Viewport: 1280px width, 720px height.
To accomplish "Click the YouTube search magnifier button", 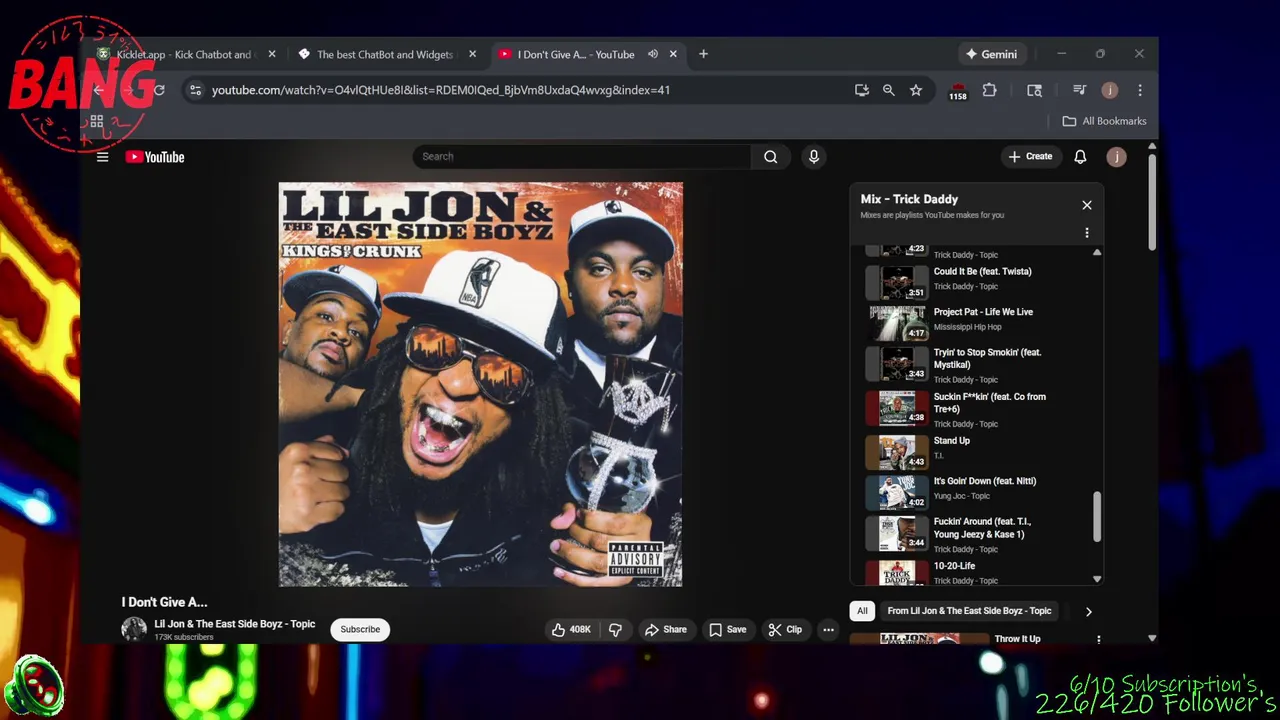I will click(770, 156).
